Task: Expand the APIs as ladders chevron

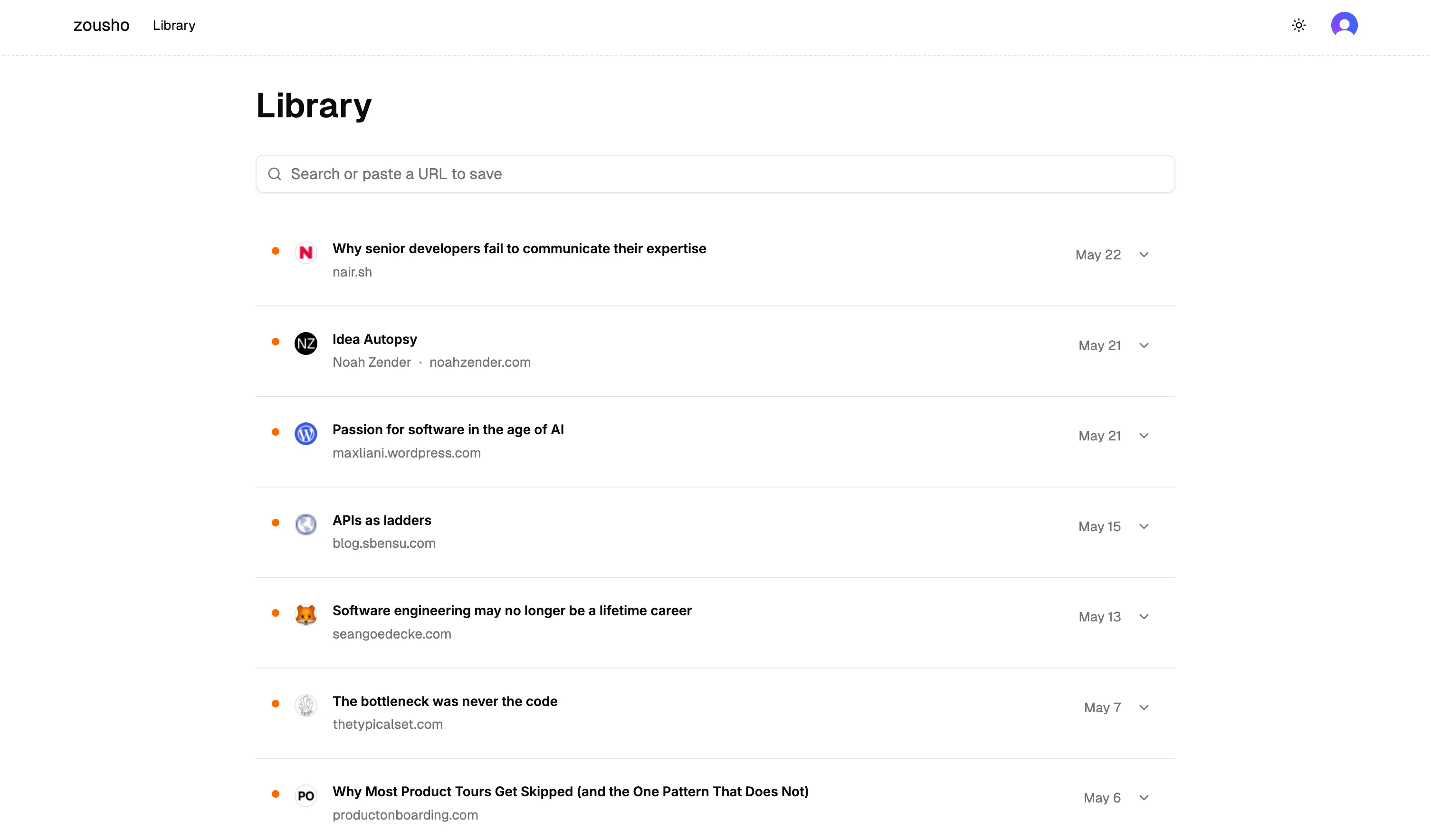Action: (x=1144, y=526)
